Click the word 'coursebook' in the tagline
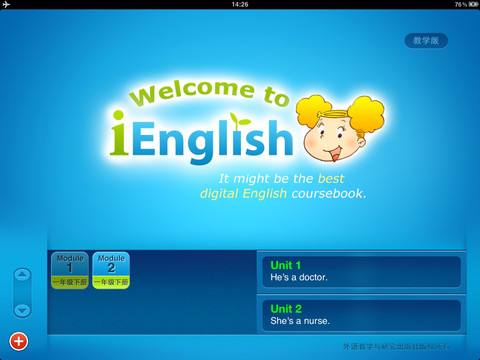Screen dimensions: 480x360 327,194
